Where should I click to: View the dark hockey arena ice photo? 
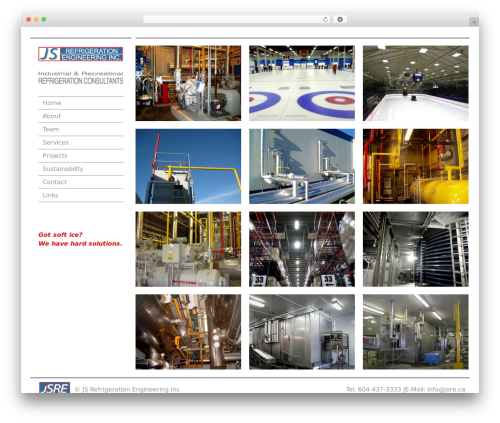coord(416,83)
